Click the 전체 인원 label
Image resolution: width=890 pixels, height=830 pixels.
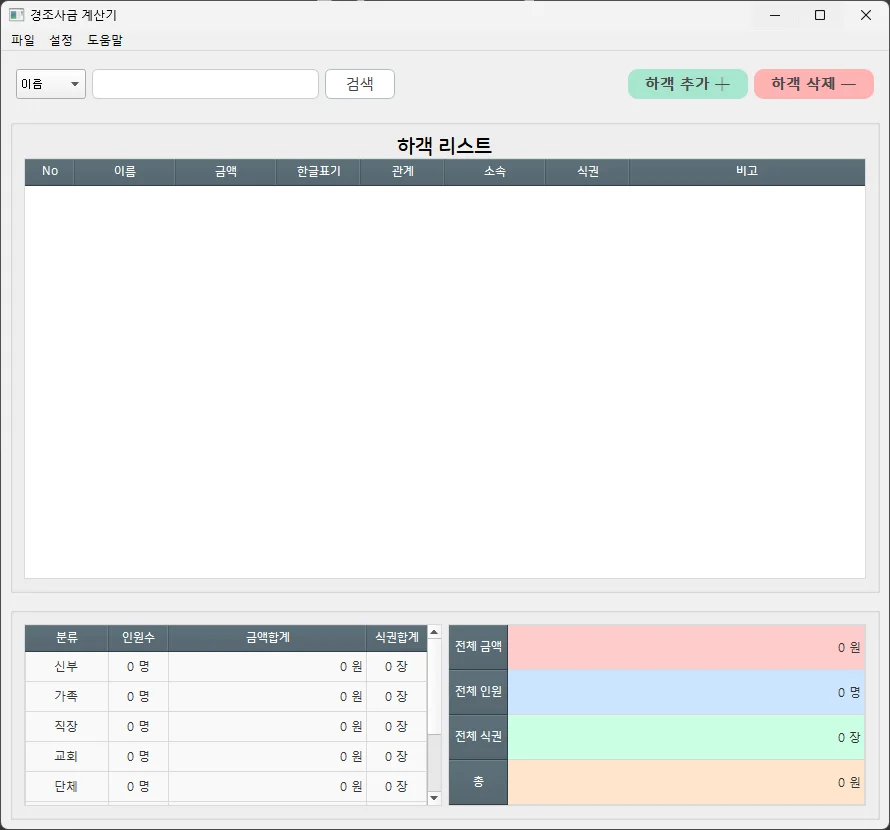coord(478,692)
